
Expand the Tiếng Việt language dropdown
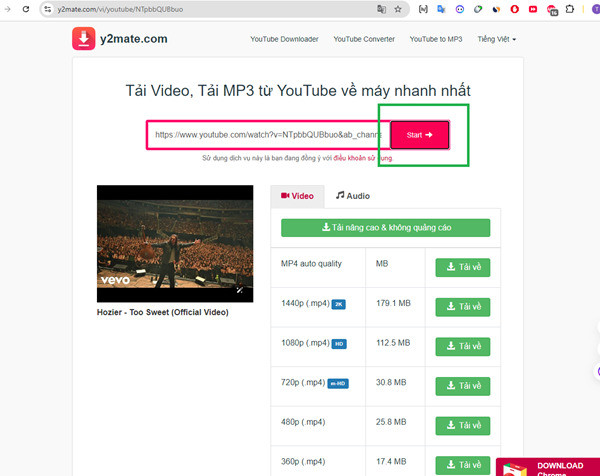497,39
